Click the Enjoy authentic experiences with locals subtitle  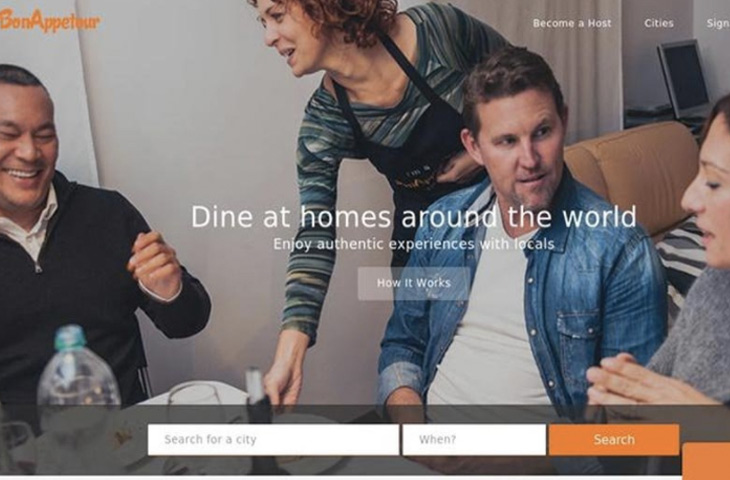(413, 244)
